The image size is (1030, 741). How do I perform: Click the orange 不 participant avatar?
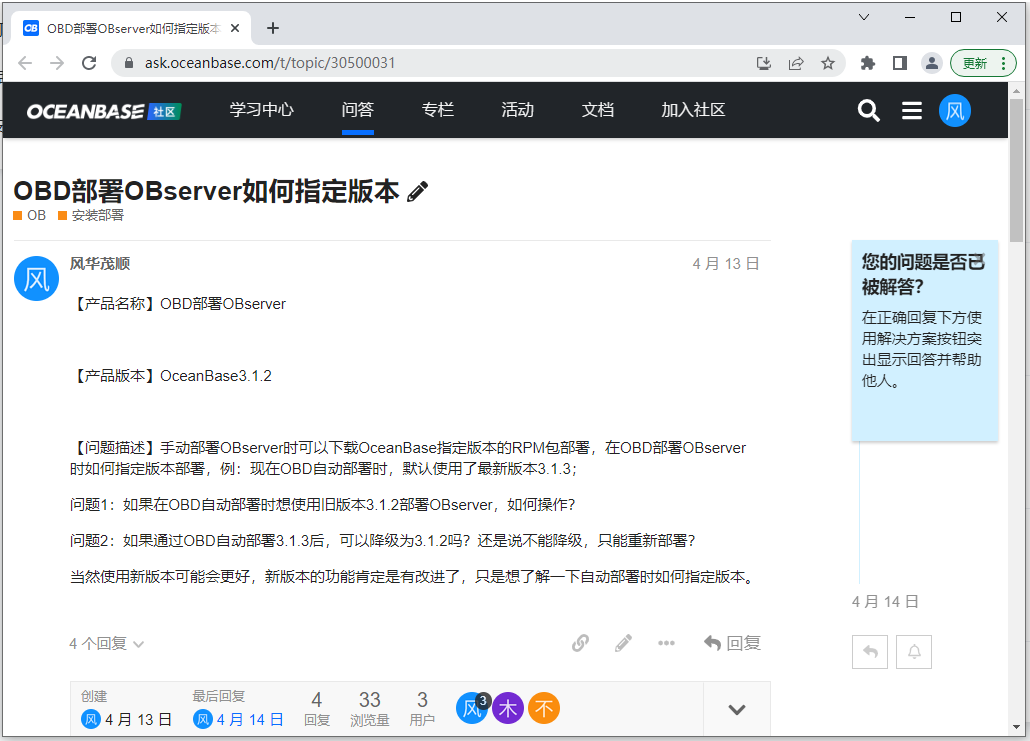click(x=544, y=708)
